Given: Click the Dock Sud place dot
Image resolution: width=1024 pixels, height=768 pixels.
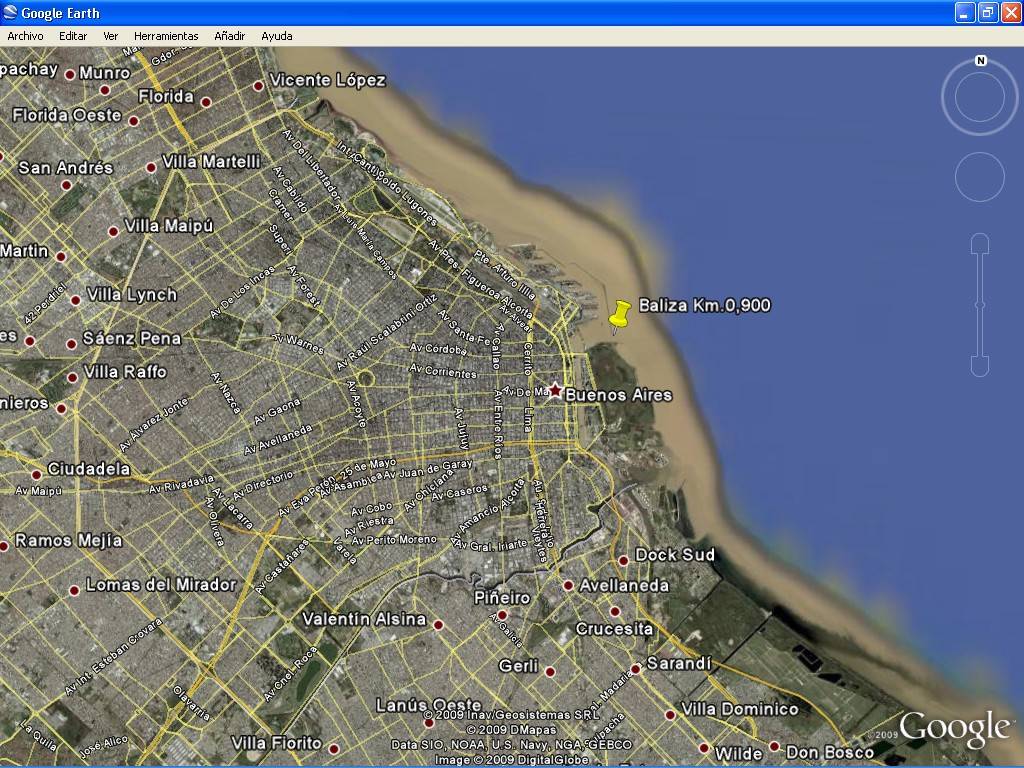Looking at the screenshot, I should pyautogui.click(x=624, y=560).
